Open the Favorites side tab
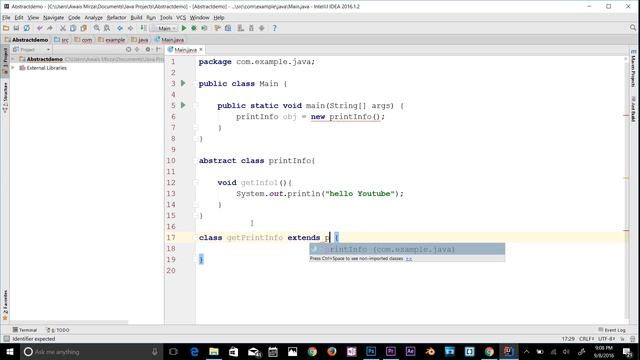This screenshot has width=640, height=360. 5,305
